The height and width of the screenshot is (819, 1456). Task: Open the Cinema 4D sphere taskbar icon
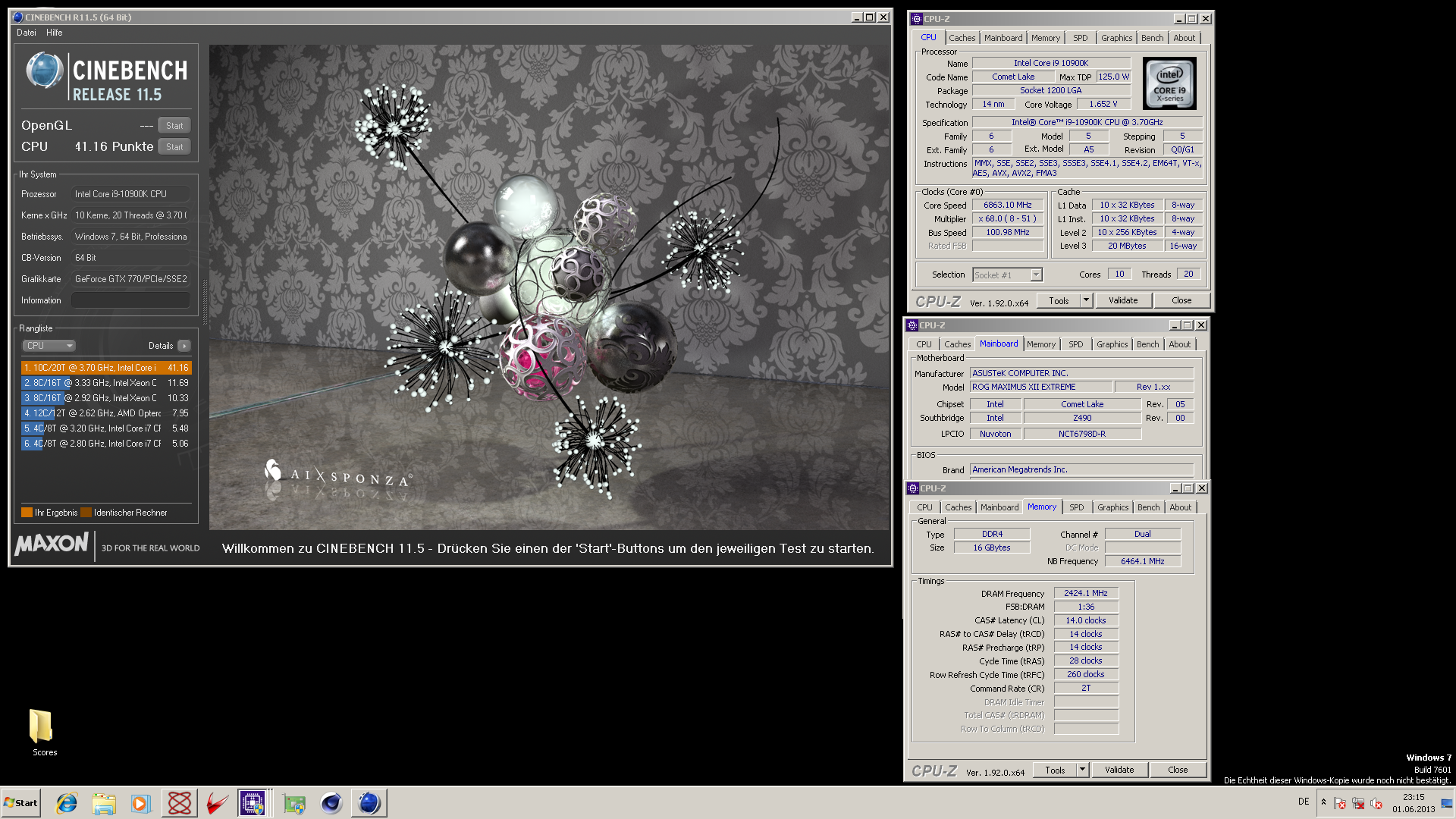tap(331, 803)
